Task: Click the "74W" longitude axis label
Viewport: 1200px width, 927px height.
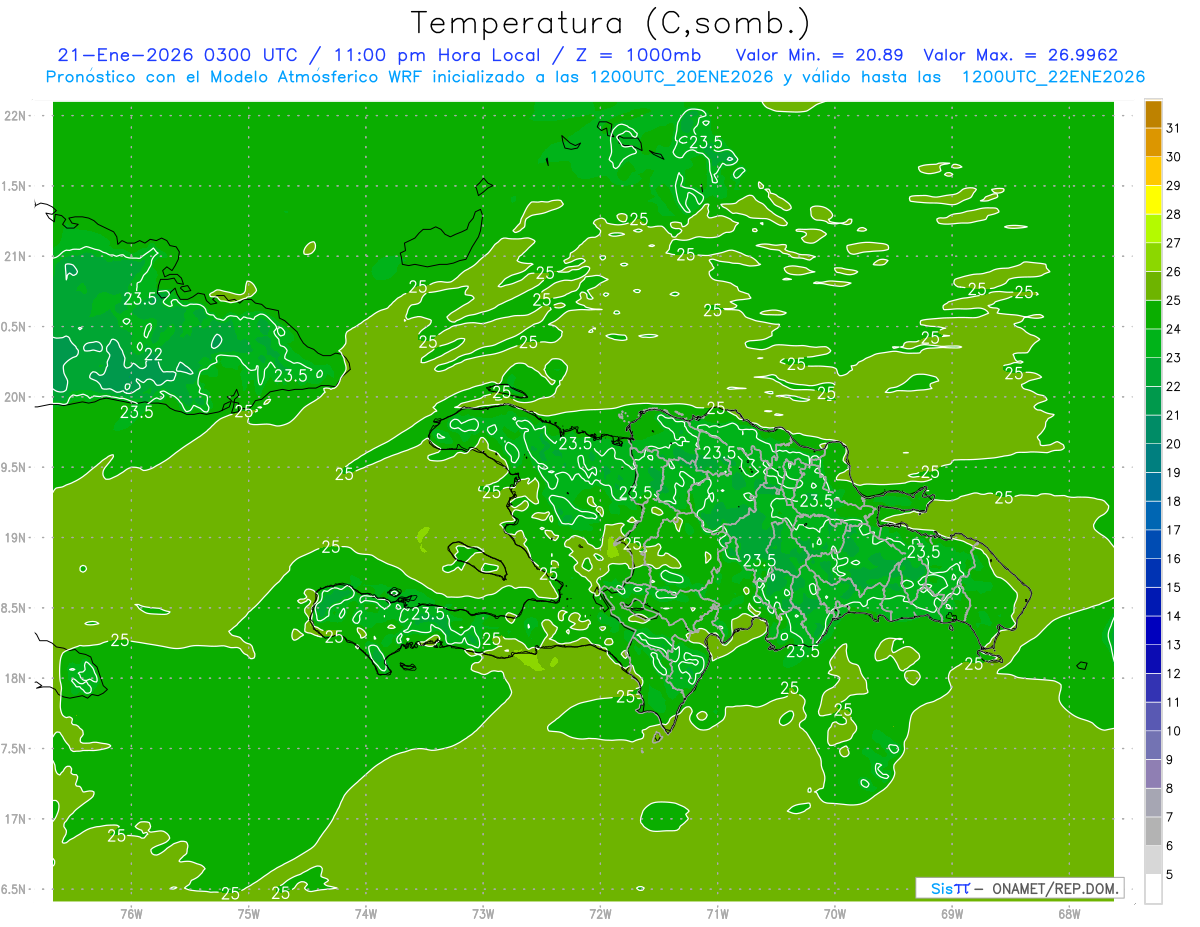Action: 366,913
